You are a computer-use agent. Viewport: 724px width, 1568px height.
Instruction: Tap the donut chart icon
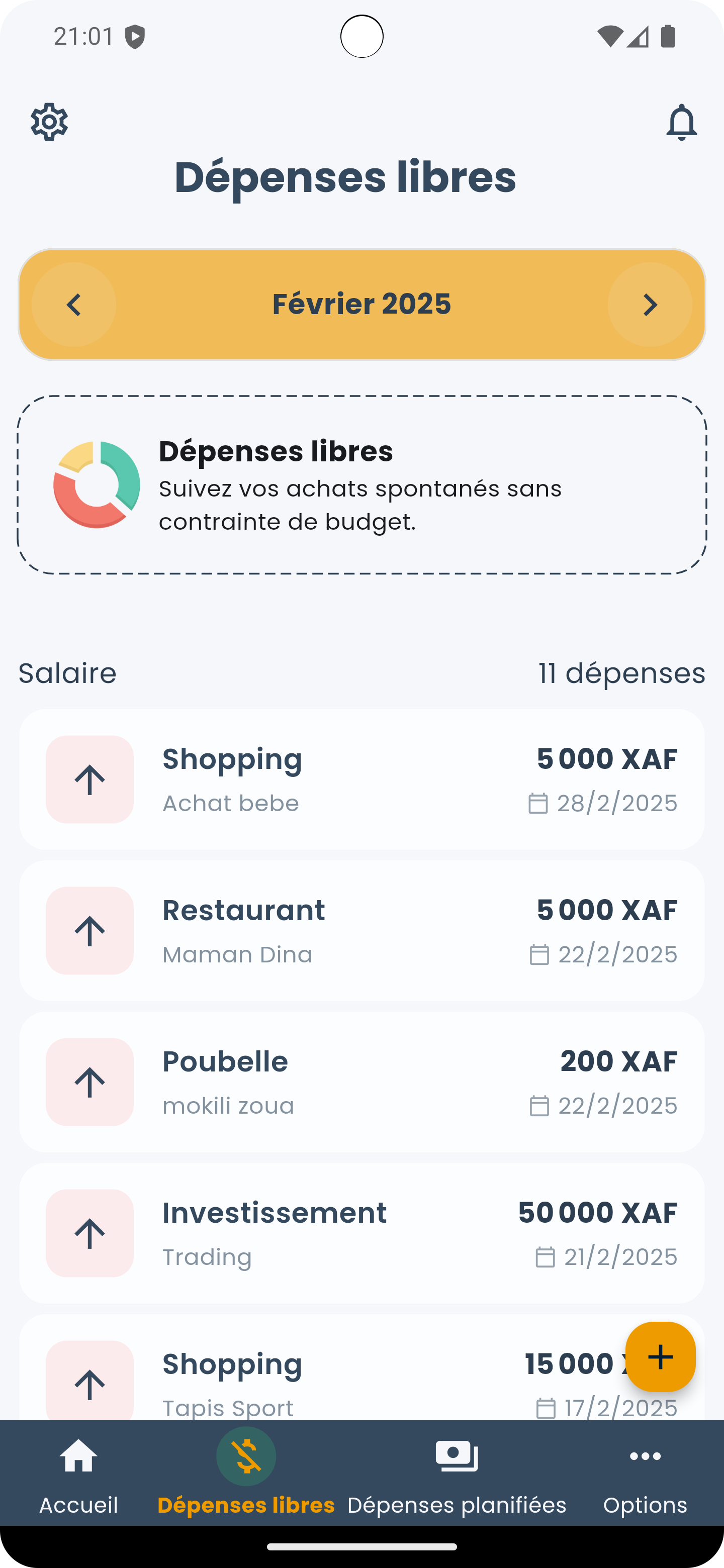[97, 484]
